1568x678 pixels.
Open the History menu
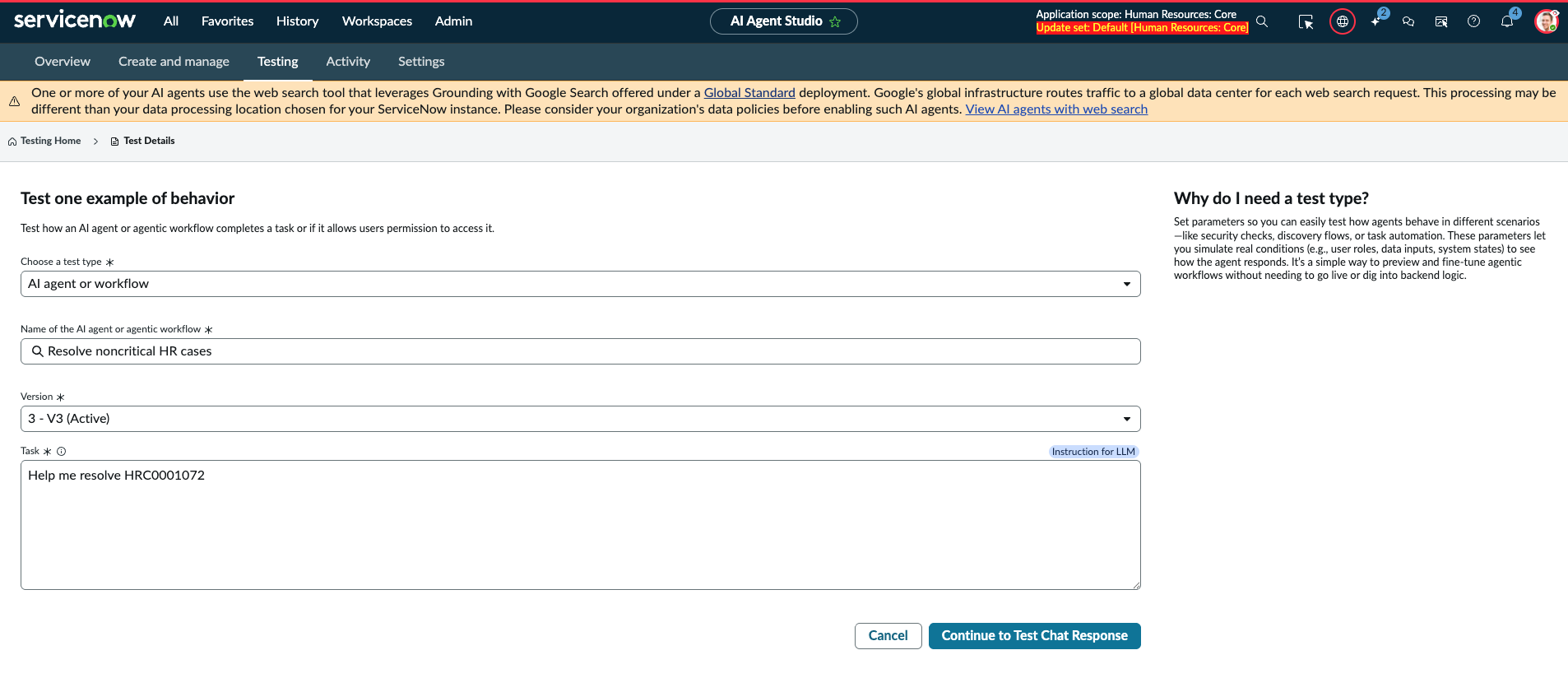pyautogui.click(x=297, y=21)
